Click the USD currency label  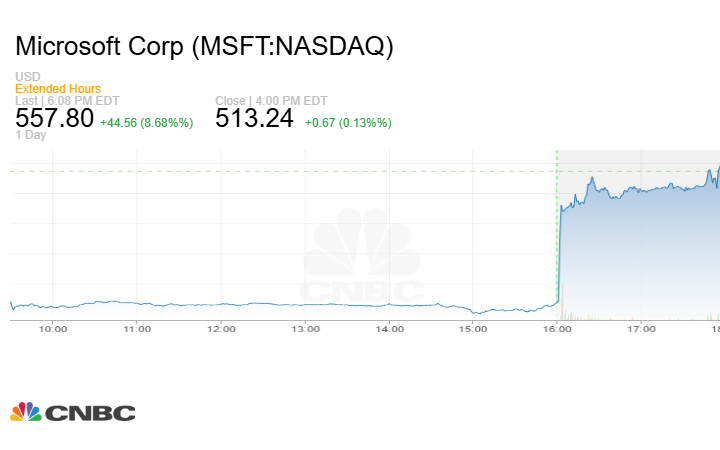coord(28,77)
